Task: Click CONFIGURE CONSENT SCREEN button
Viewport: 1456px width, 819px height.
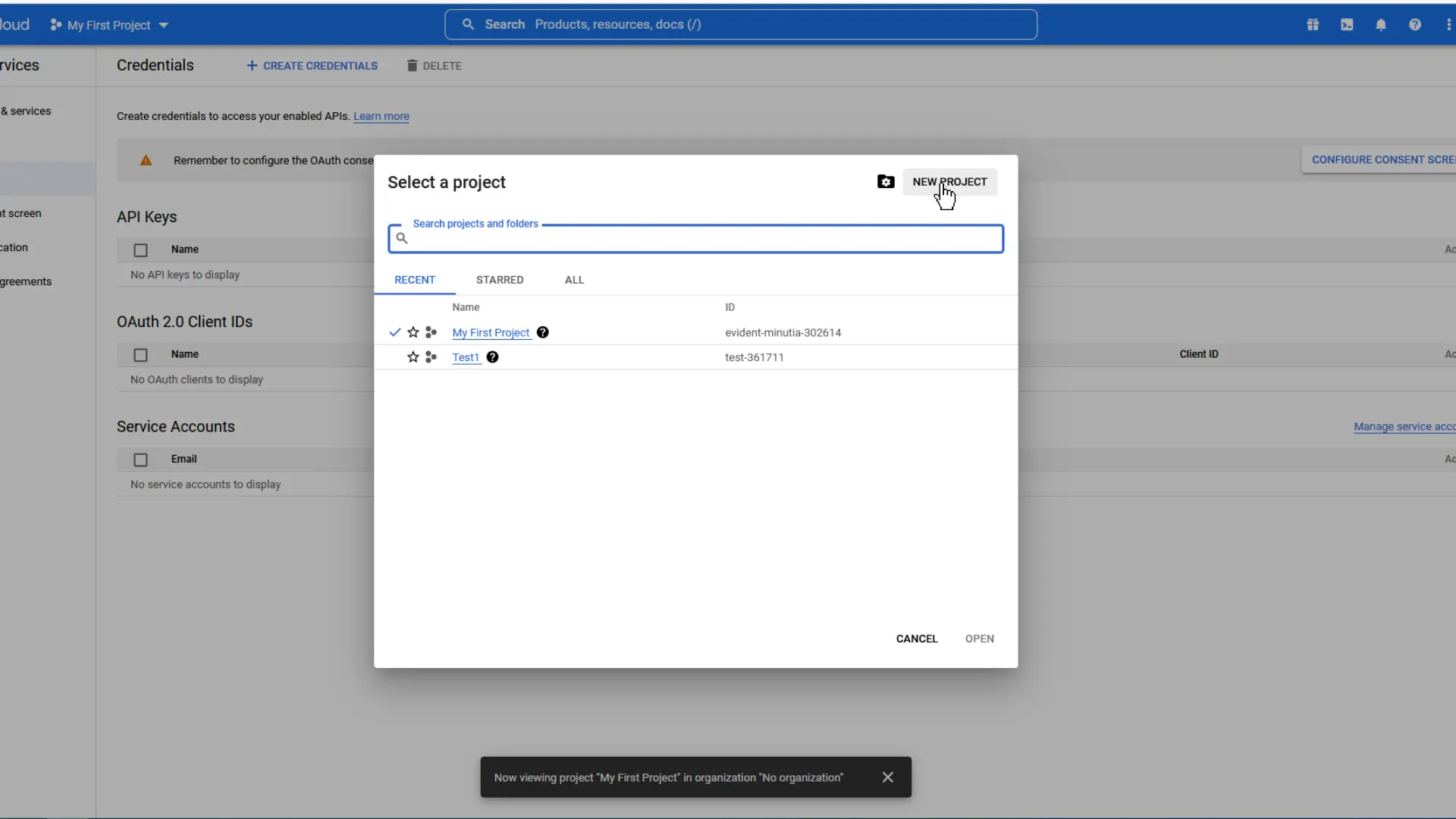Action: (1379, 160)
